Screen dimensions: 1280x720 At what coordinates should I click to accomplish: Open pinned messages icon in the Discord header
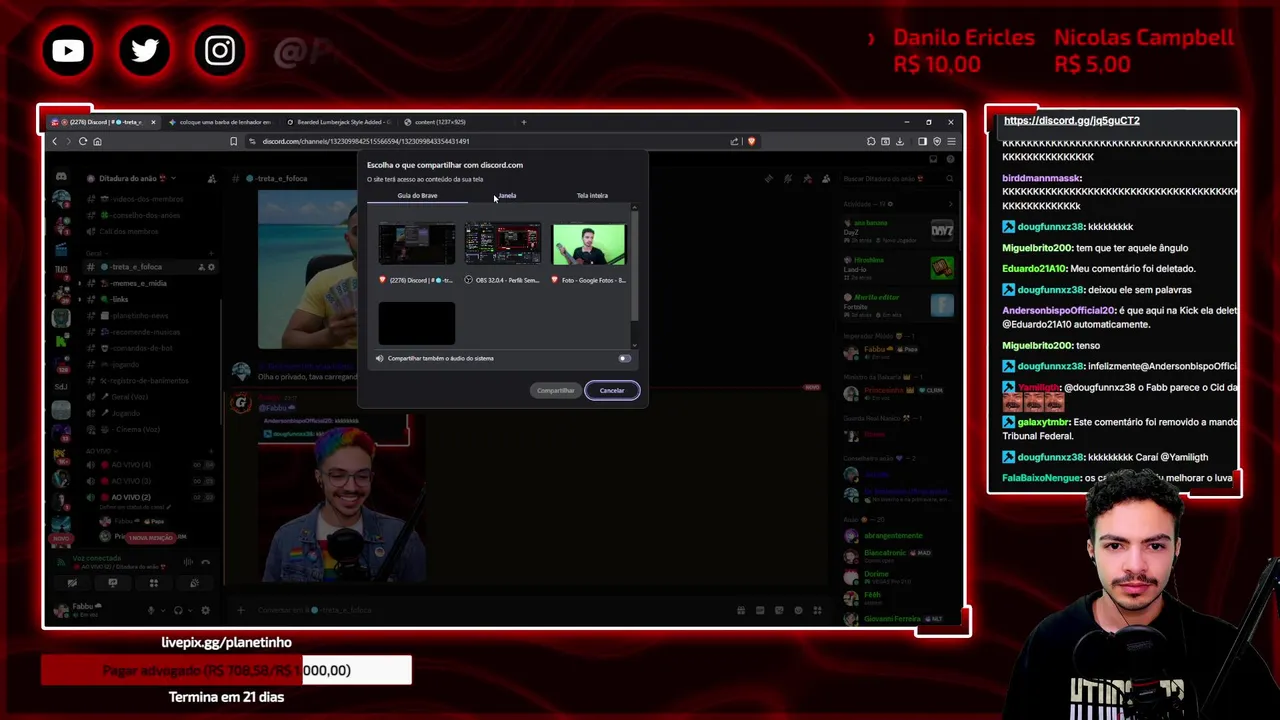(x=807, y=178)
